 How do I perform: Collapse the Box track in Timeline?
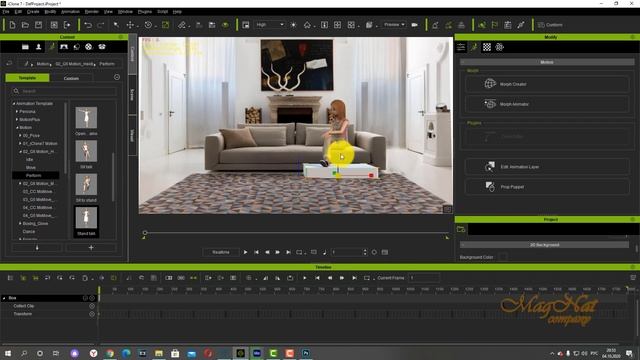[x=4, y=298]
